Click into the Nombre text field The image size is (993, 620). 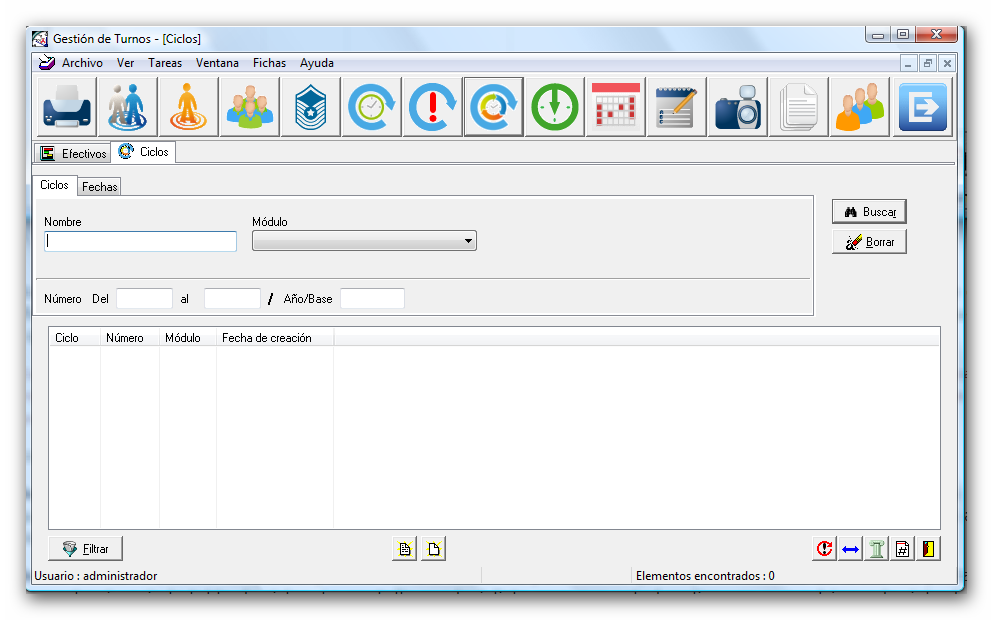[140, 241]
